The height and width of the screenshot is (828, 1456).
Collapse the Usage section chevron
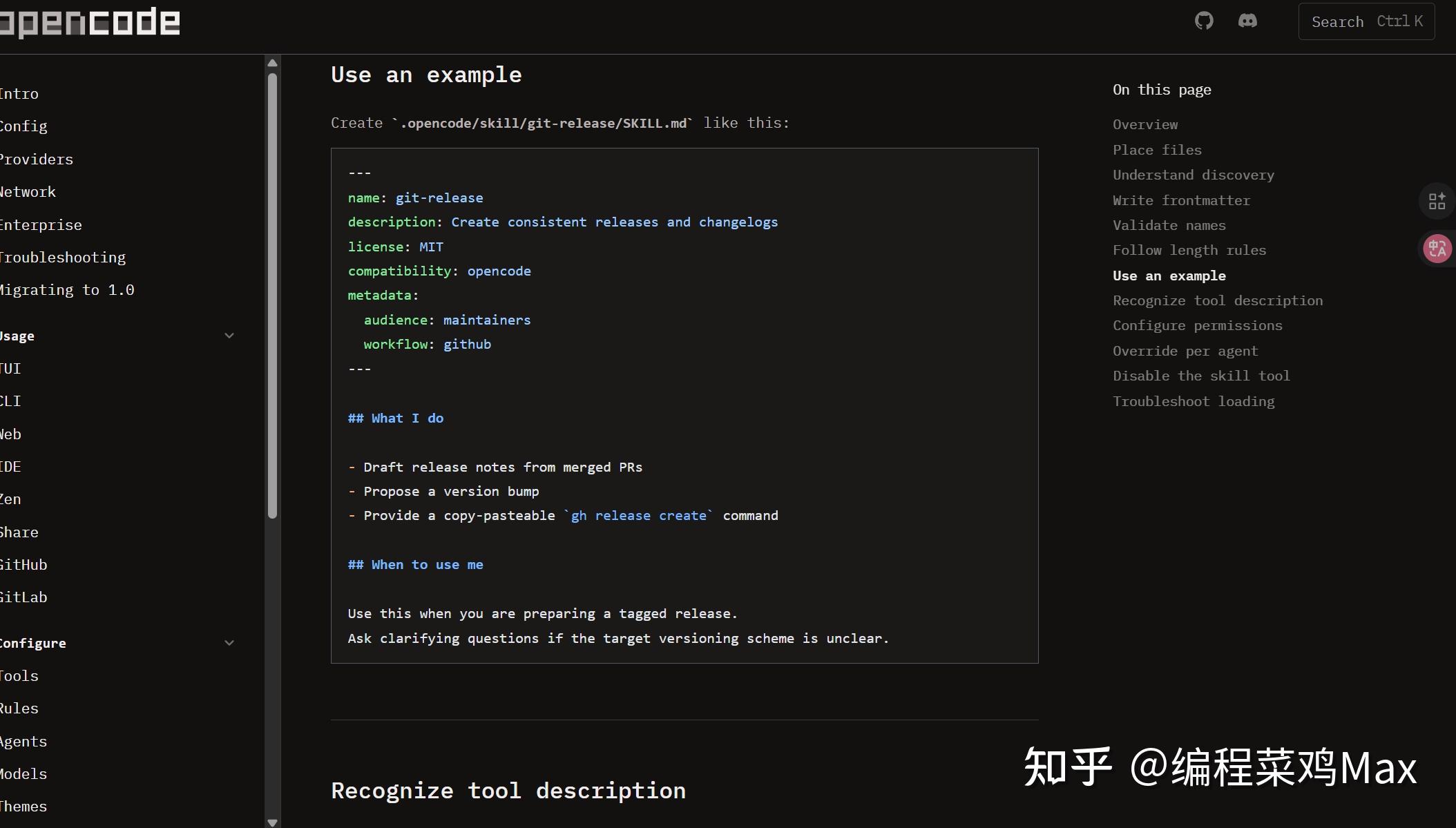pyautogui.click(x=229, y=336)
